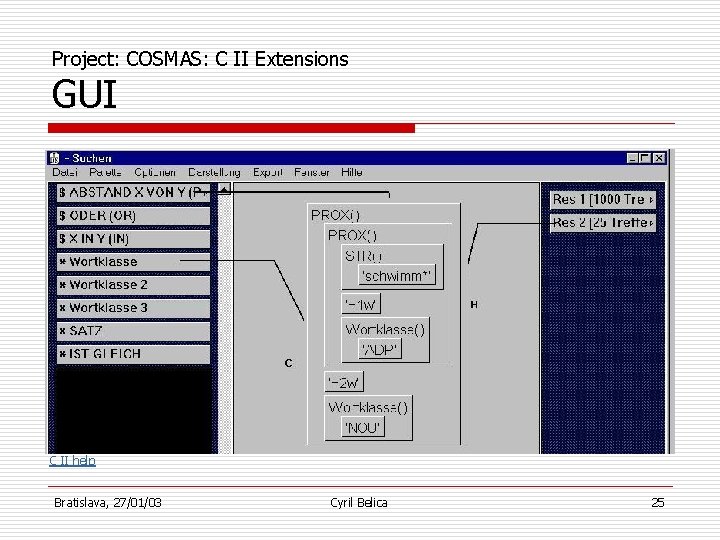Close the Suchen window

[x=659, y=158]
